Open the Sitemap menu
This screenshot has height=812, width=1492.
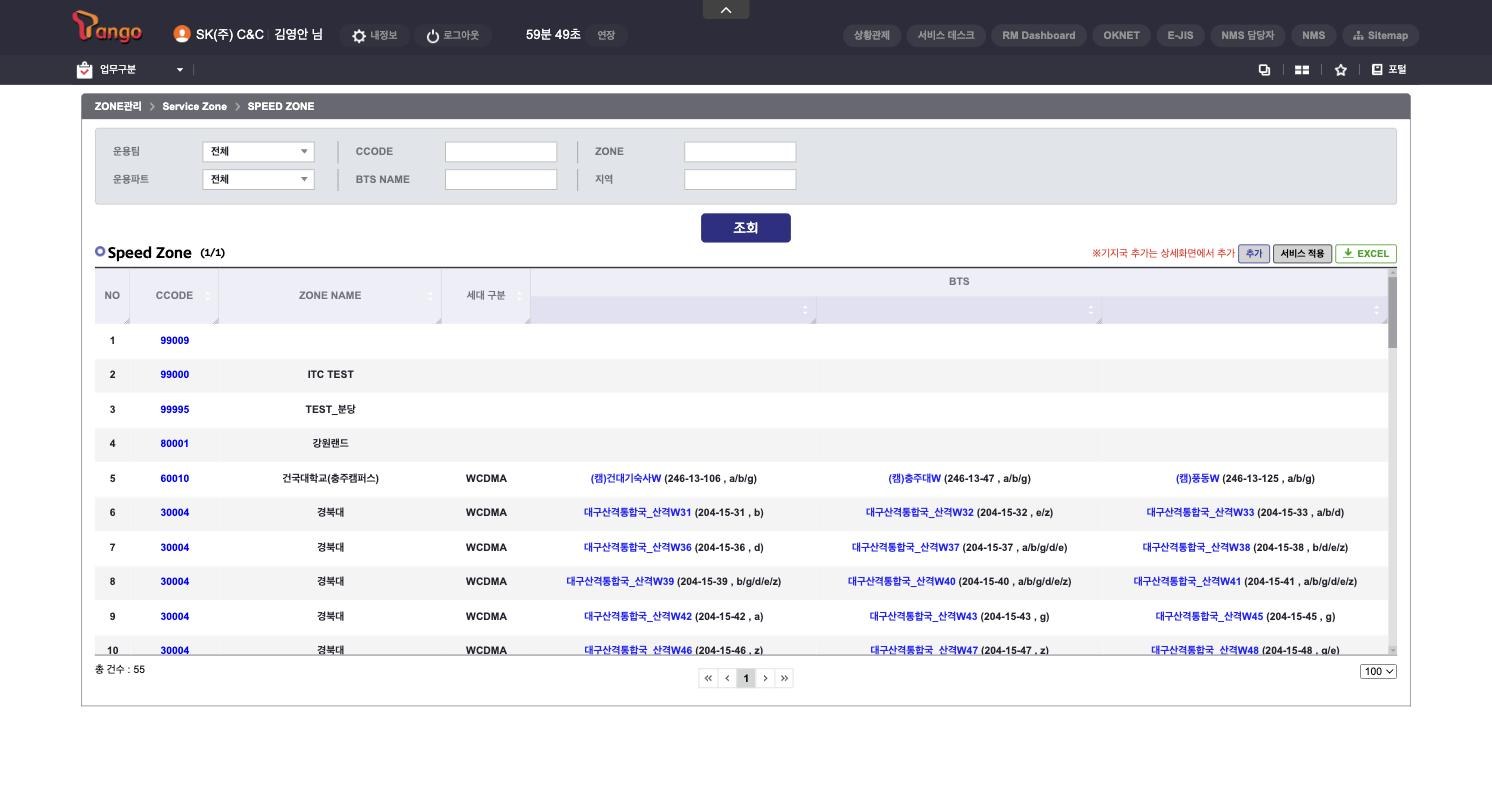1380,35
